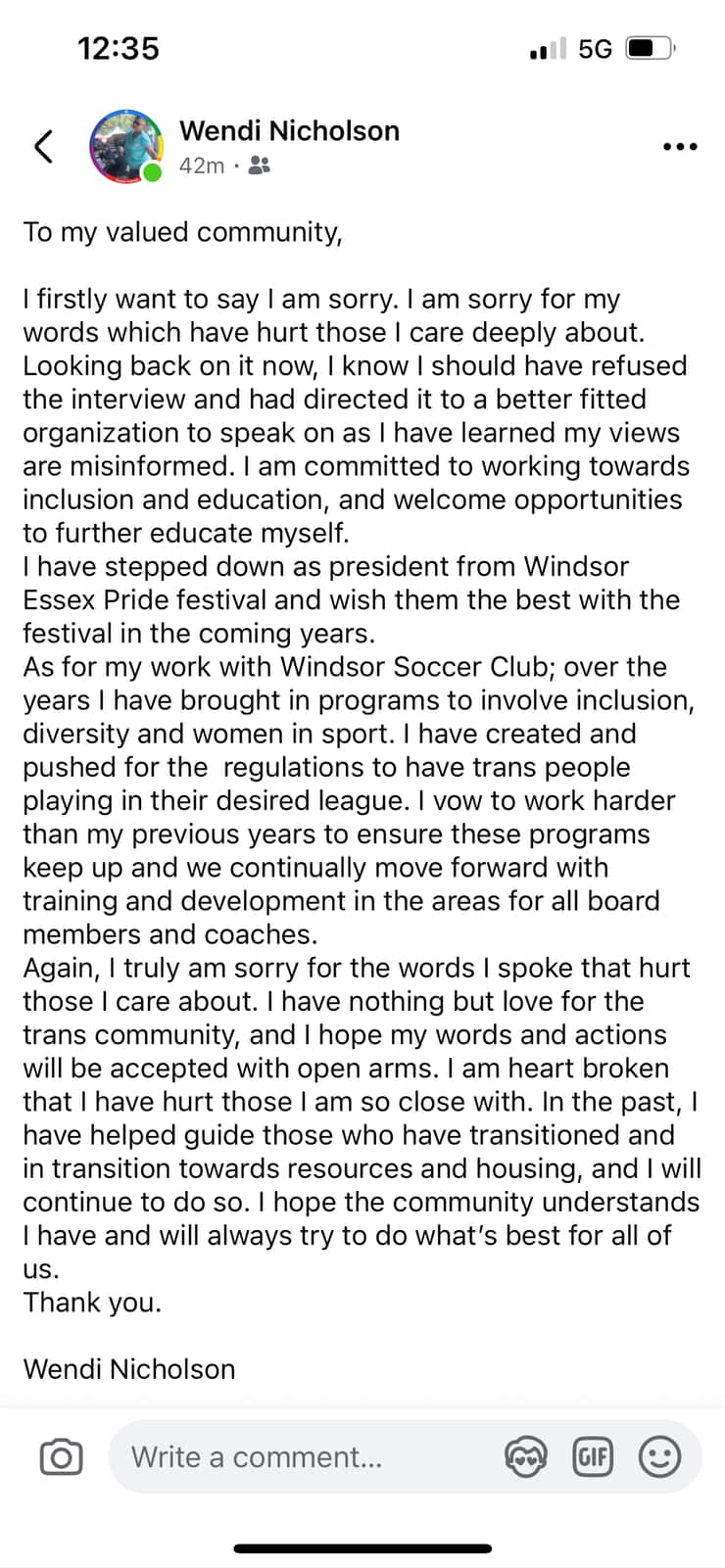Tap the 42m timestamp to open post permalink
The width and height of the screenshot is (725, 1568).
pyautogui.click(x=201, y=166)
